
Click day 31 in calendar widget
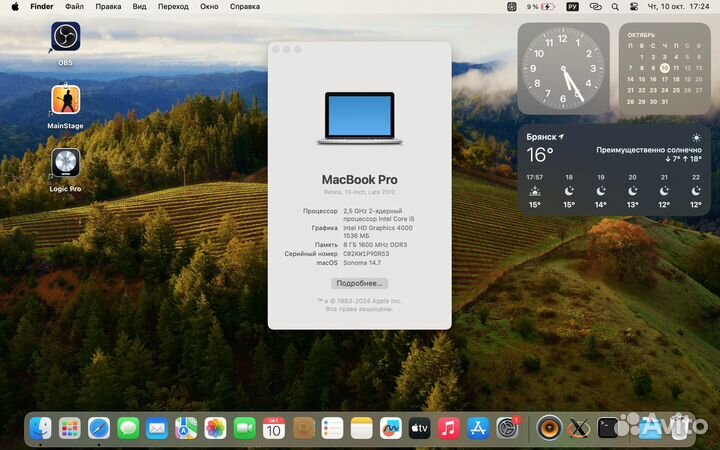point(664,101)
